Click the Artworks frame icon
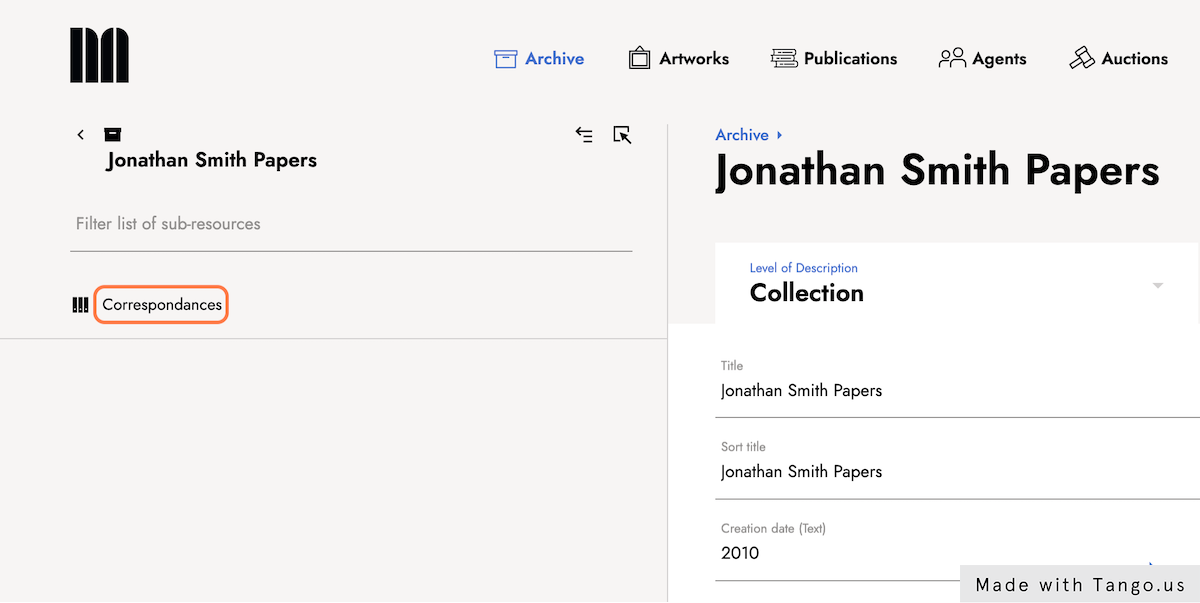1200x603 pixels. [639, 59]
